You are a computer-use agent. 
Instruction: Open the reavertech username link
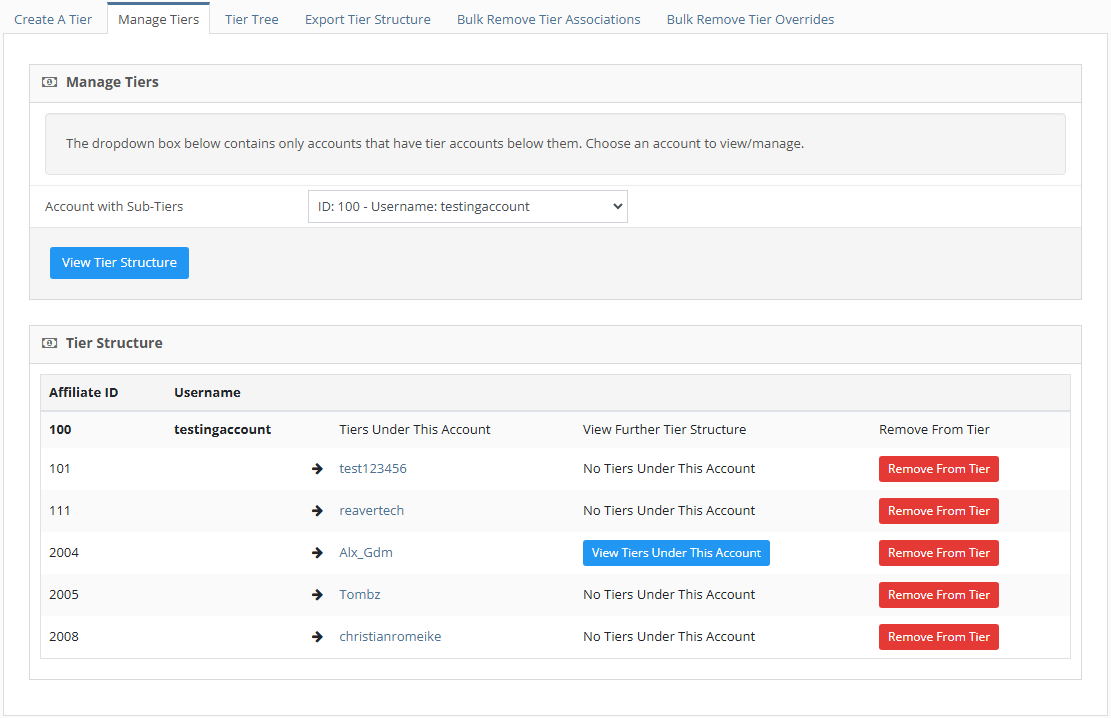click(x=371, y=510)
